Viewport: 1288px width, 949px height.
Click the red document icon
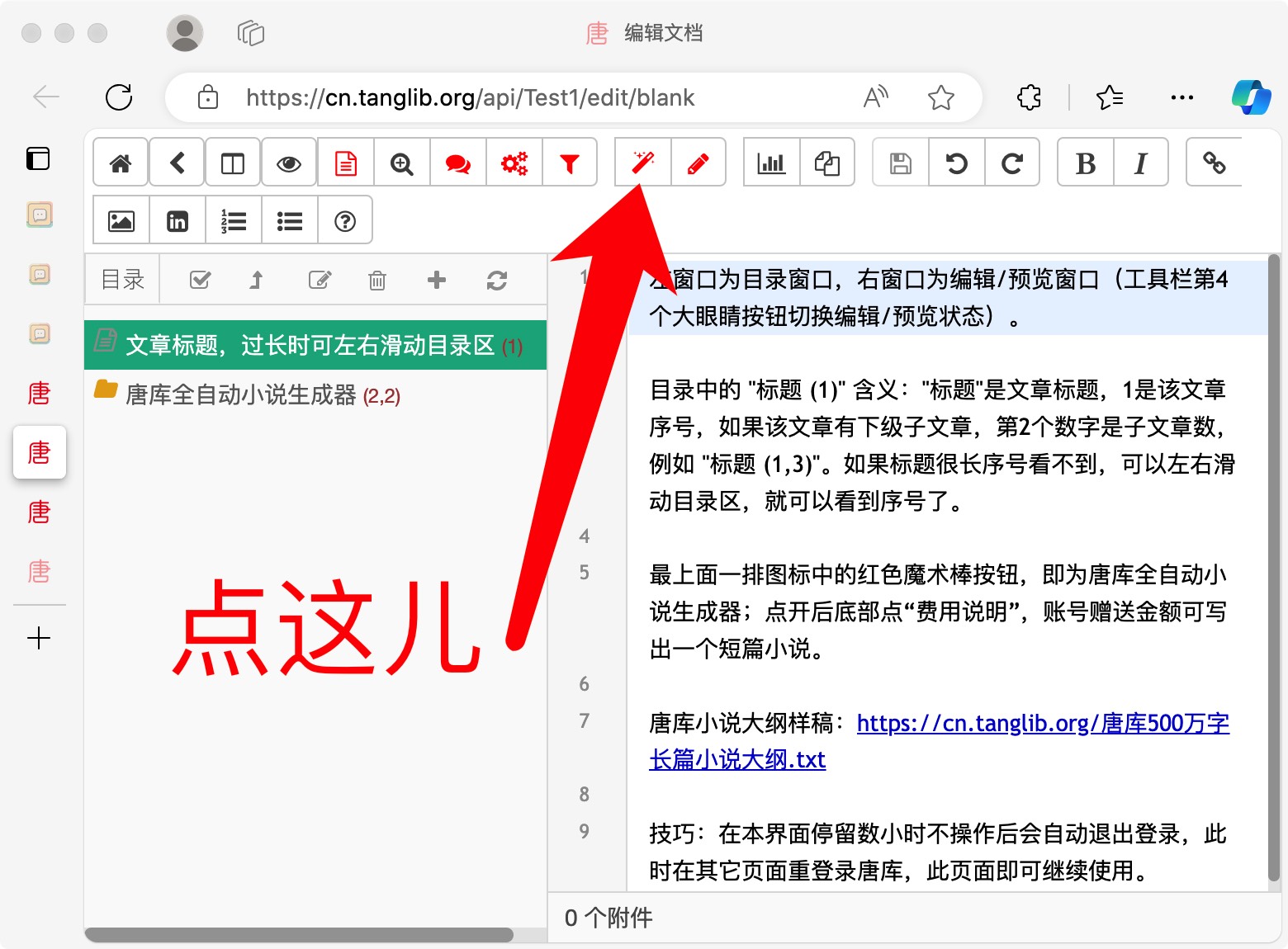tap(345, 163)
